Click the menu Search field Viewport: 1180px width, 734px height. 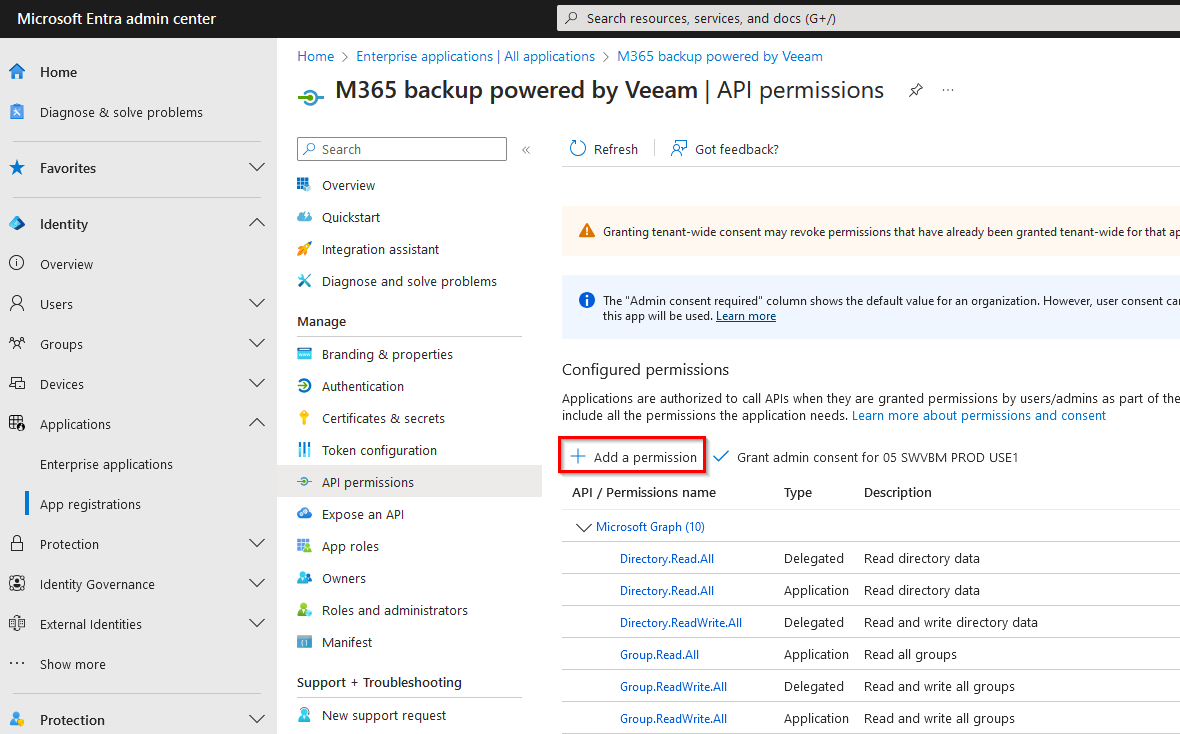pyautogui.click(x=402, y=149)
